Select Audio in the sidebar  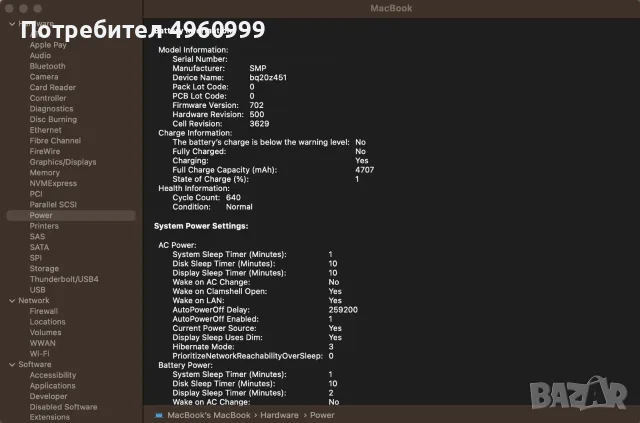point(40,56)
